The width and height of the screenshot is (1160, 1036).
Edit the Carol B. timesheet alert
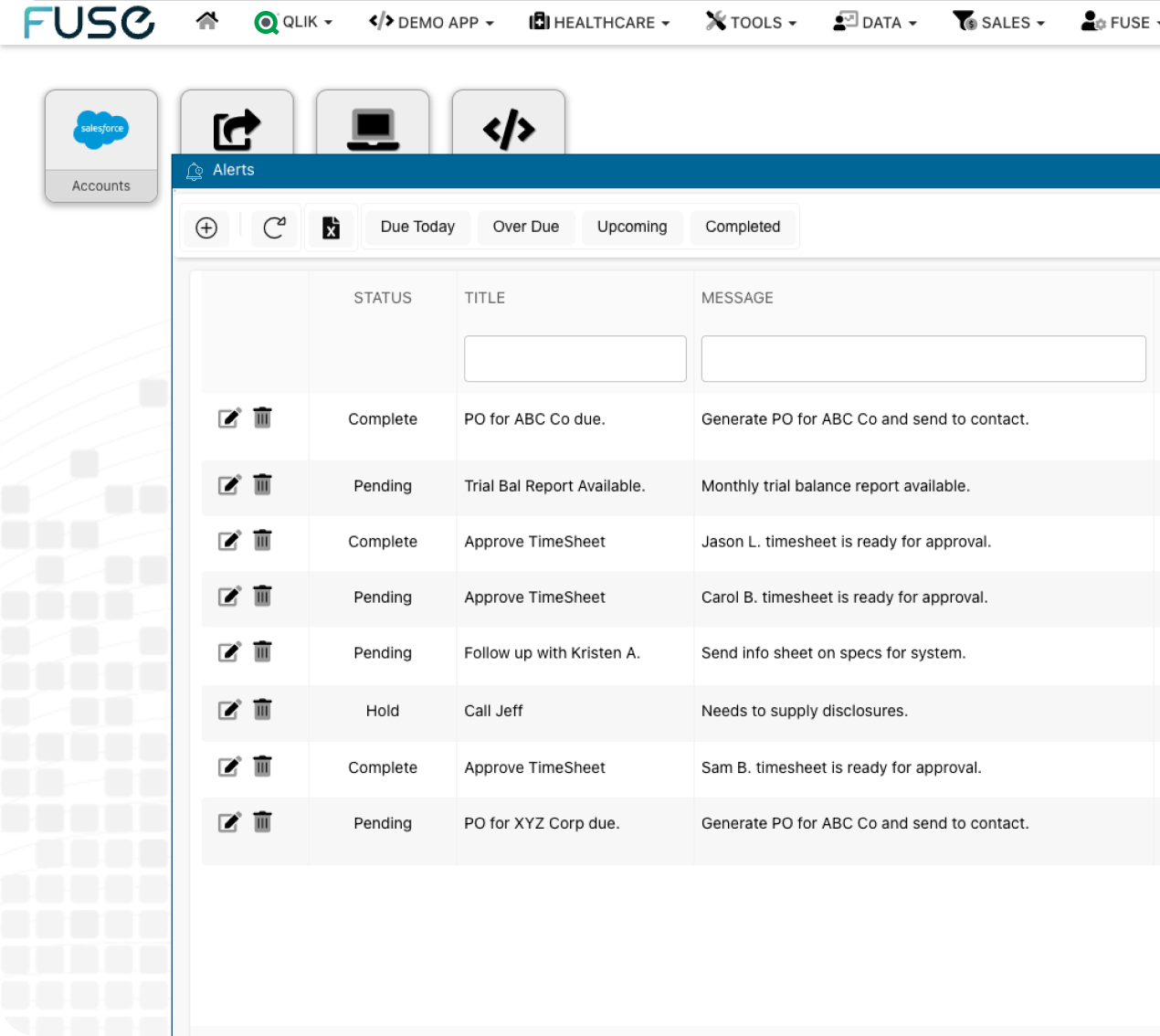pos(229,597)
